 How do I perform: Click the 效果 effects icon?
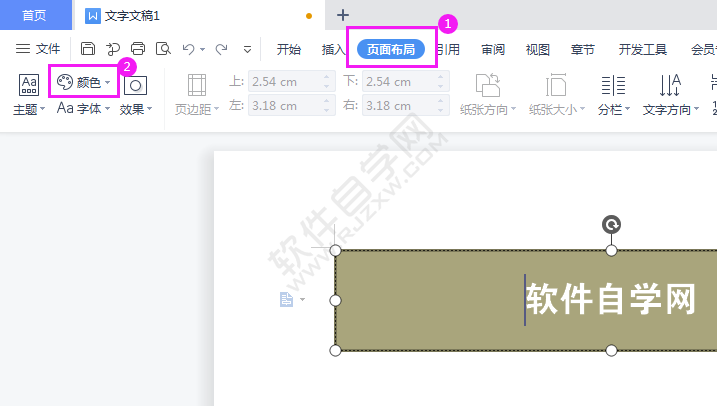135,85
